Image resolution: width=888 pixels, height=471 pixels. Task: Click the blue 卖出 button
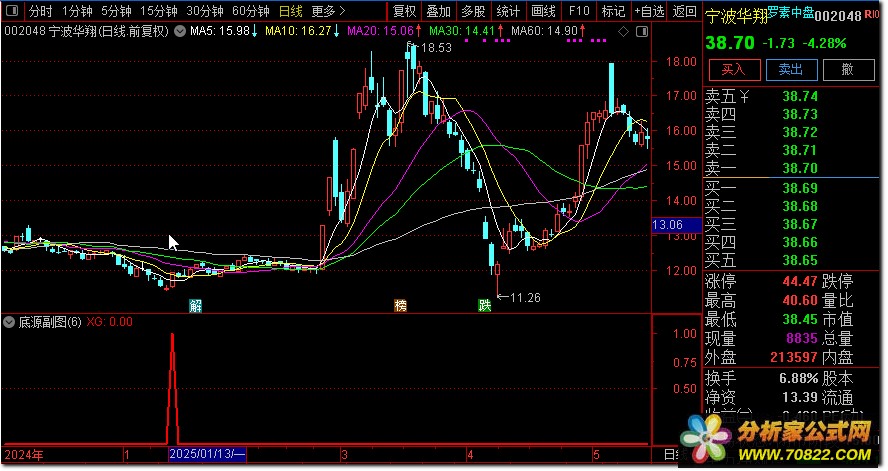(791, 70)
